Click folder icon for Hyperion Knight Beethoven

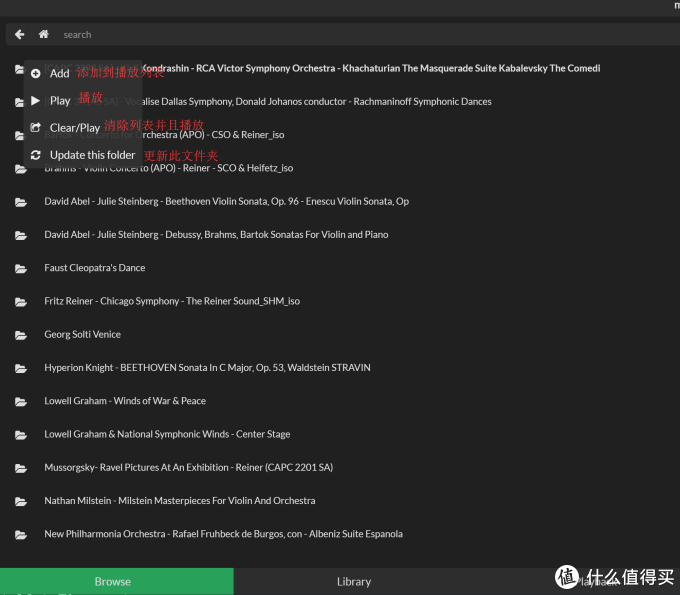pos(20,368)
